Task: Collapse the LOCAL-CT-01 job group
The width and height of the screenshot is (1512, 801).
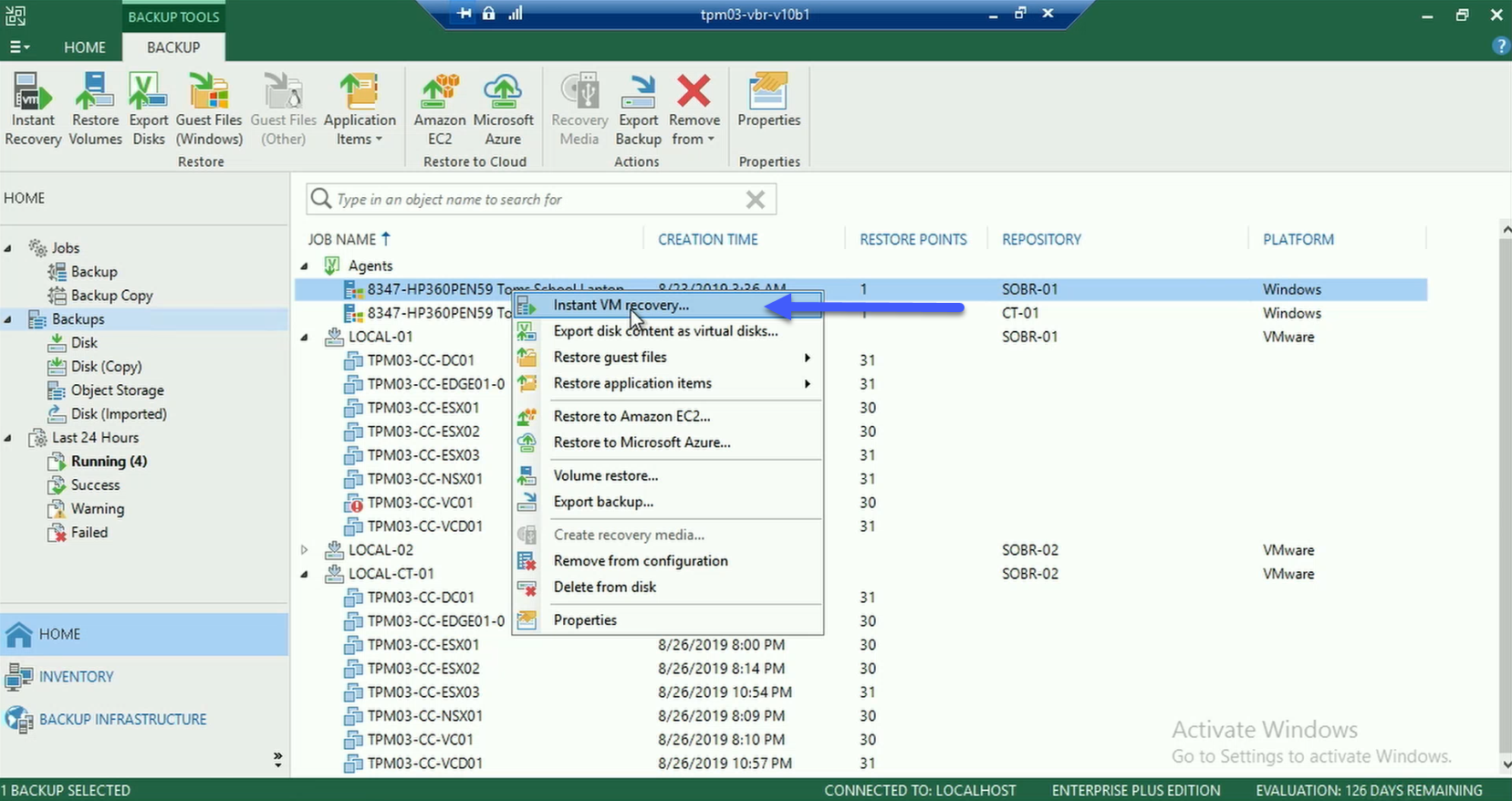Action: 305,574
